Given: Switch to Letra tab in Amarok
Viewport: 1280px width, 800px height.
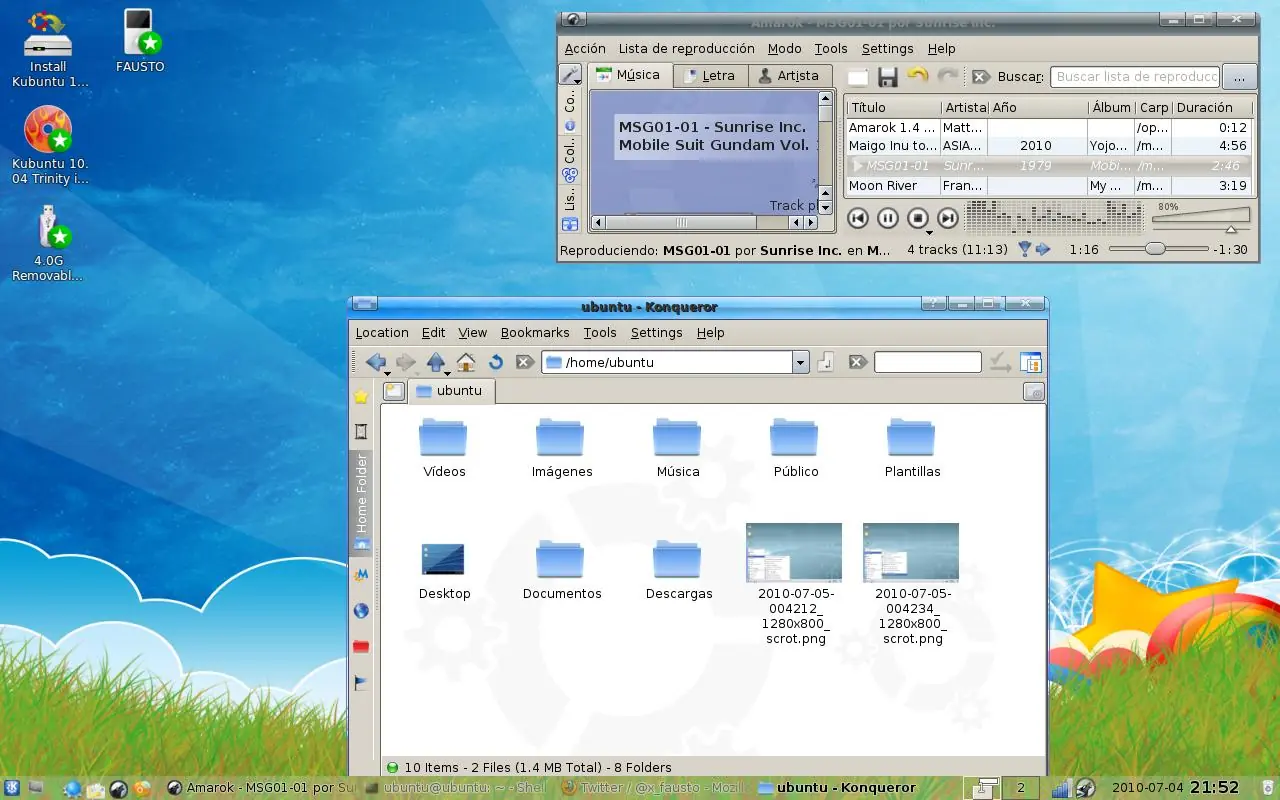Looking at the screenshot, I should pyautogui.click(x=709, y=75).
